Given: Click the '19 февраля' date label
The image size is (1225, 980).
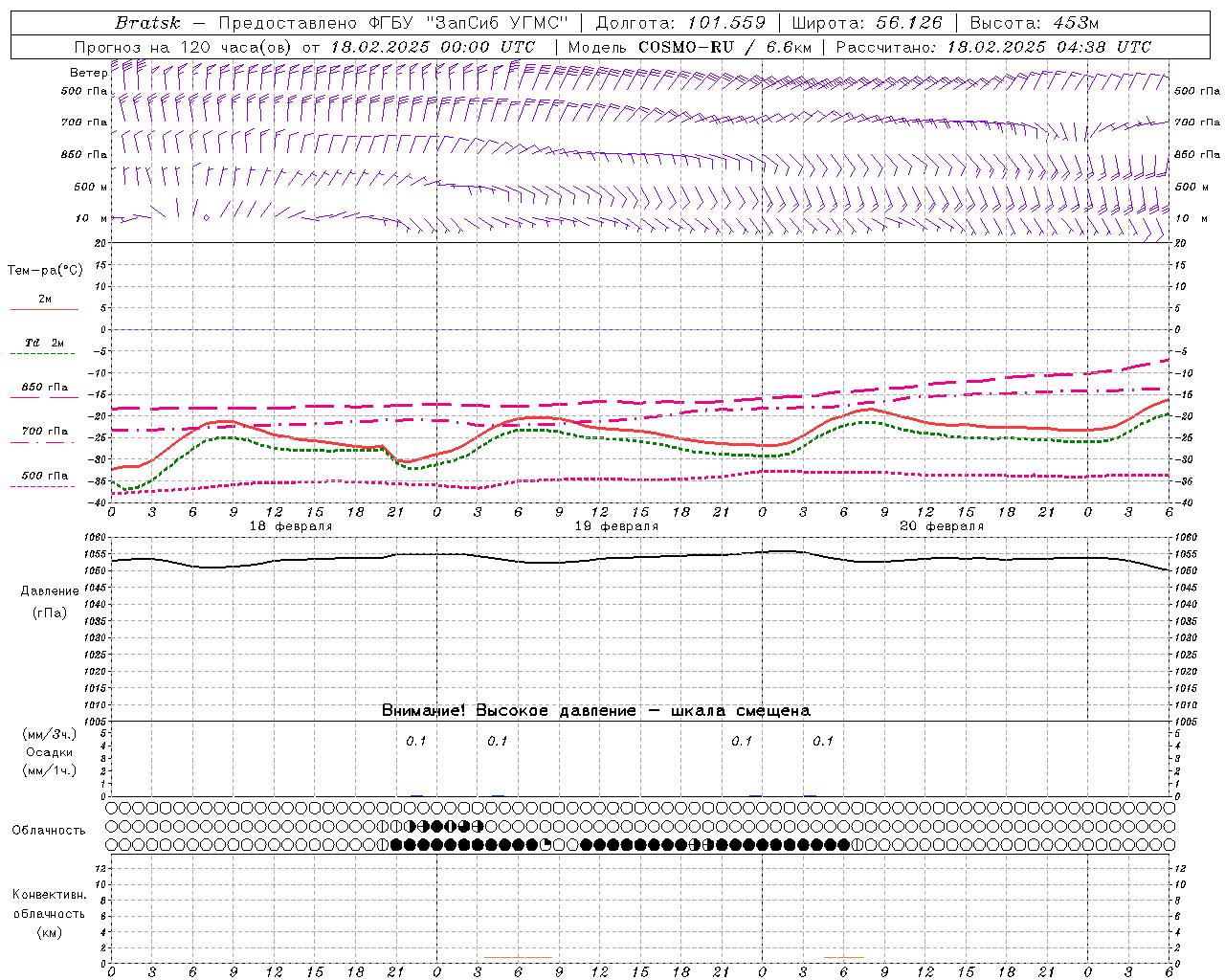Looking at the screenshot, I should [616, 526].
